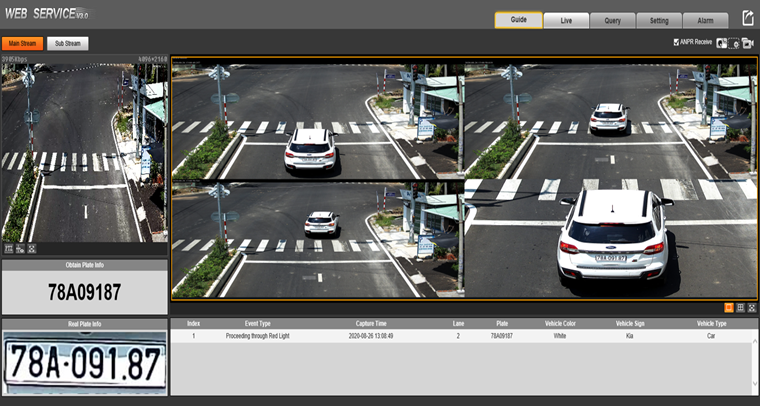This screenshot has width=760, height=406.
Task: Click fullscreen icon below snapshot panel
Action: click(x=751, y=308)
